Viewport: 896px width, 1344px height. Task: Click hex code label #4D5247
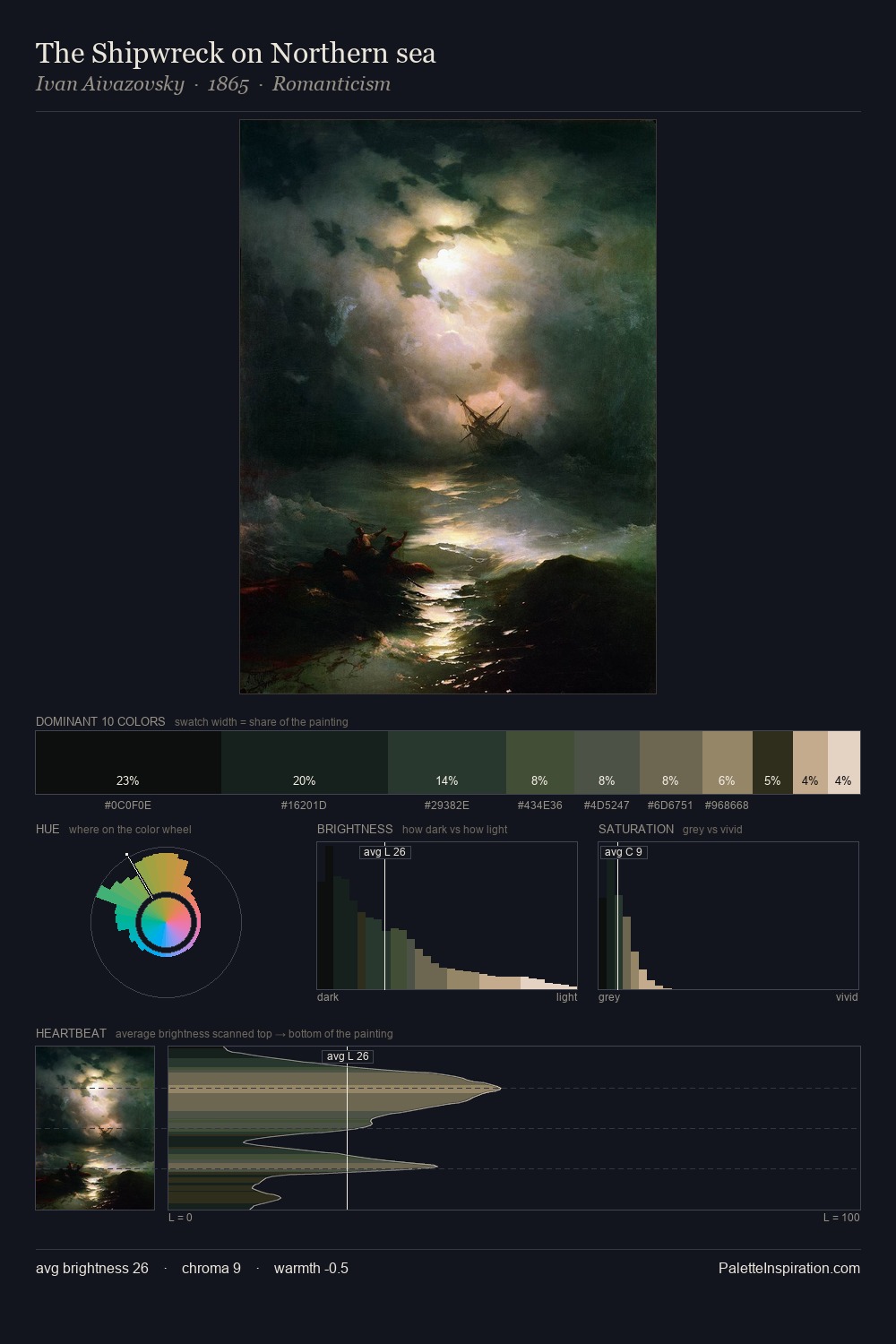(x=607, y=806)
